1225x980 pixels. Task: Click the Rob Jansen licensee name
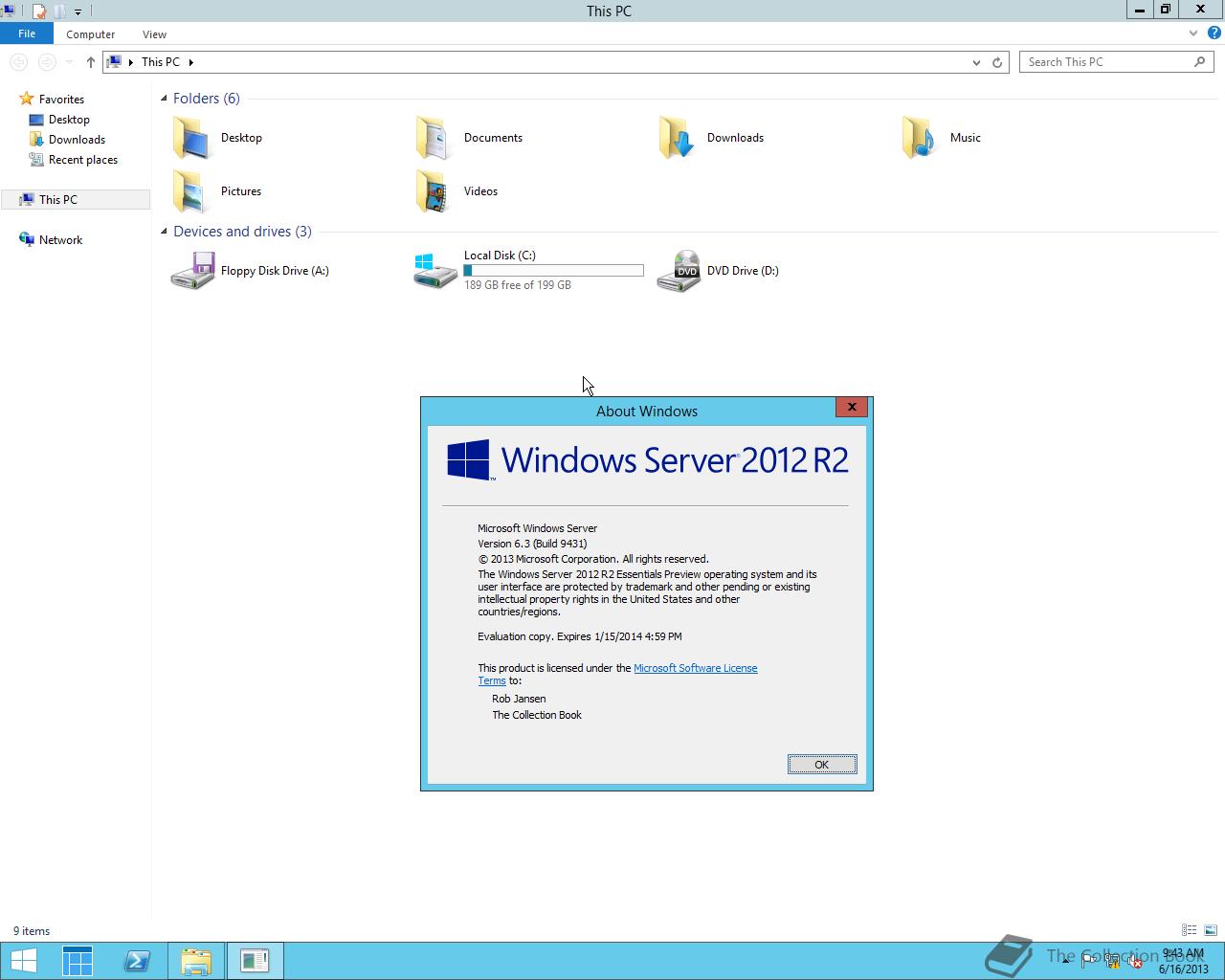519,699
